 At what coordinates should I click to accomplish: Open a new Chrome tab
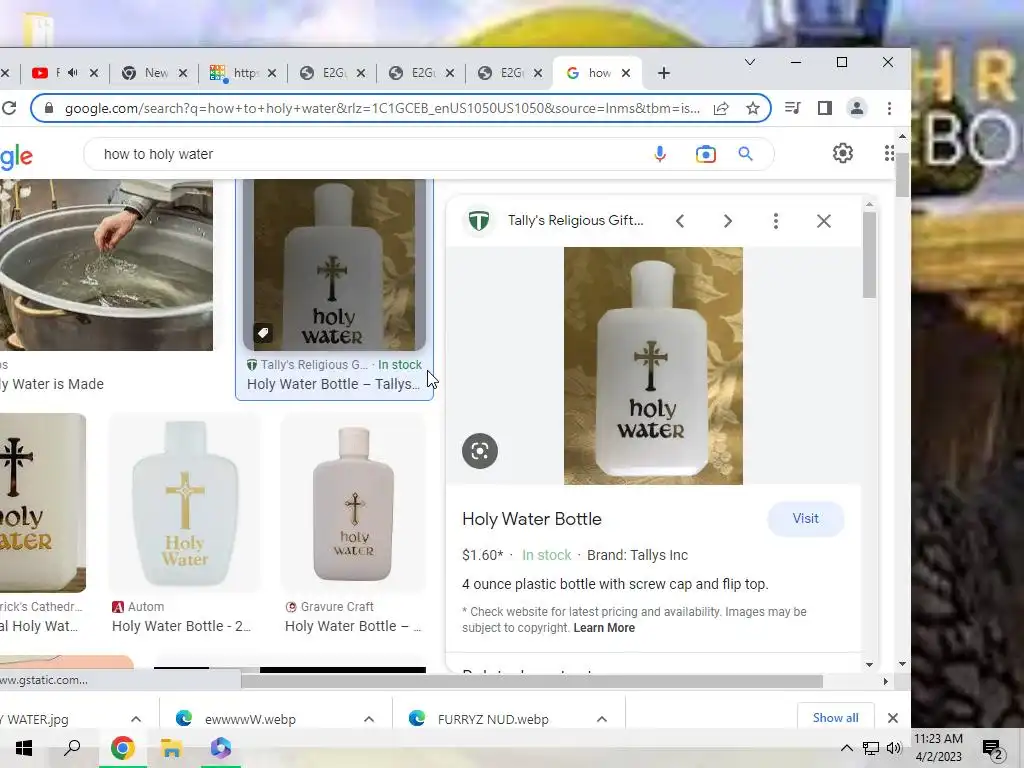tap(664, 73)
